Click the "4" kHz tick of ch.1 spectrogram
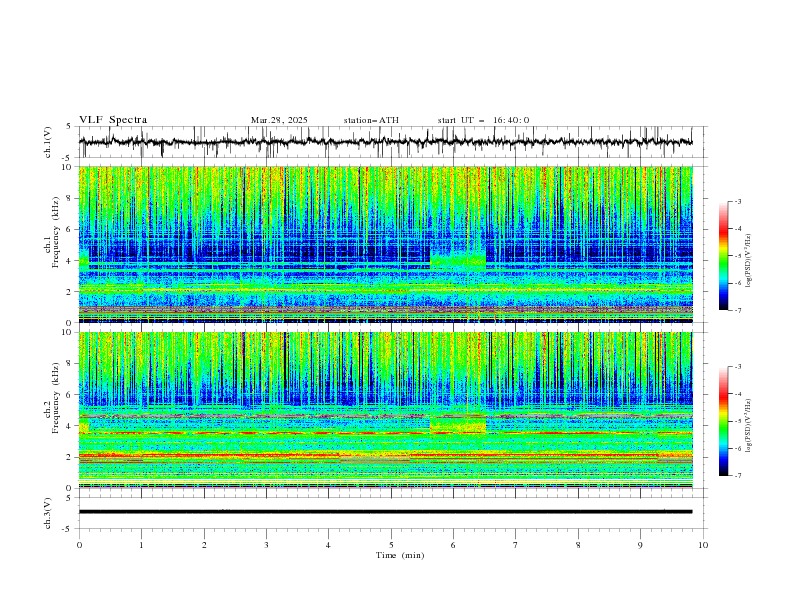 (x=70, y=261)
